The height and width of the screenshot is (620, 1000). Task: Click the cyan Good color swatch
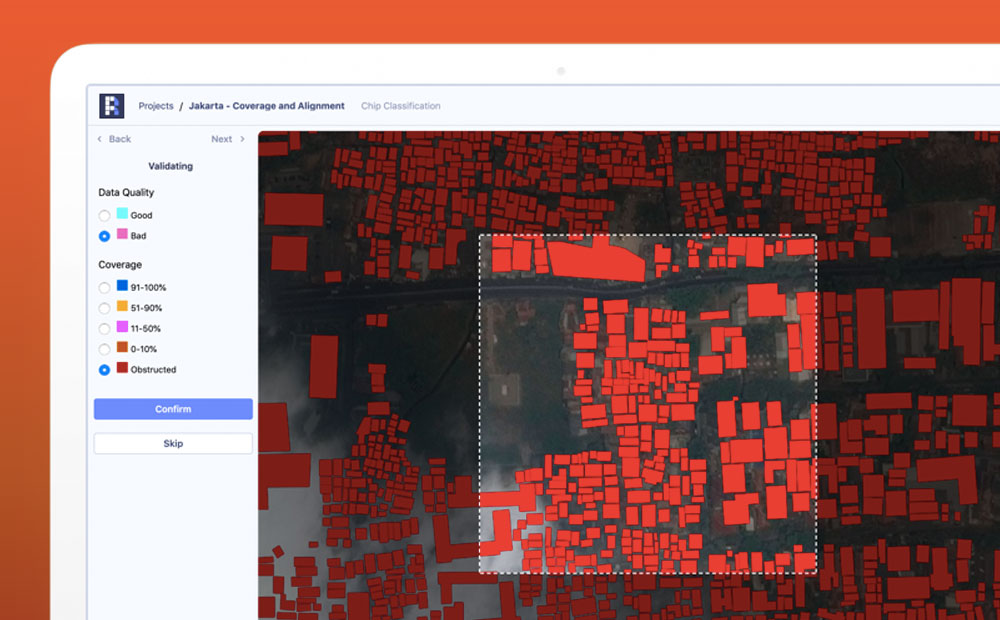(x=122, y=214)
